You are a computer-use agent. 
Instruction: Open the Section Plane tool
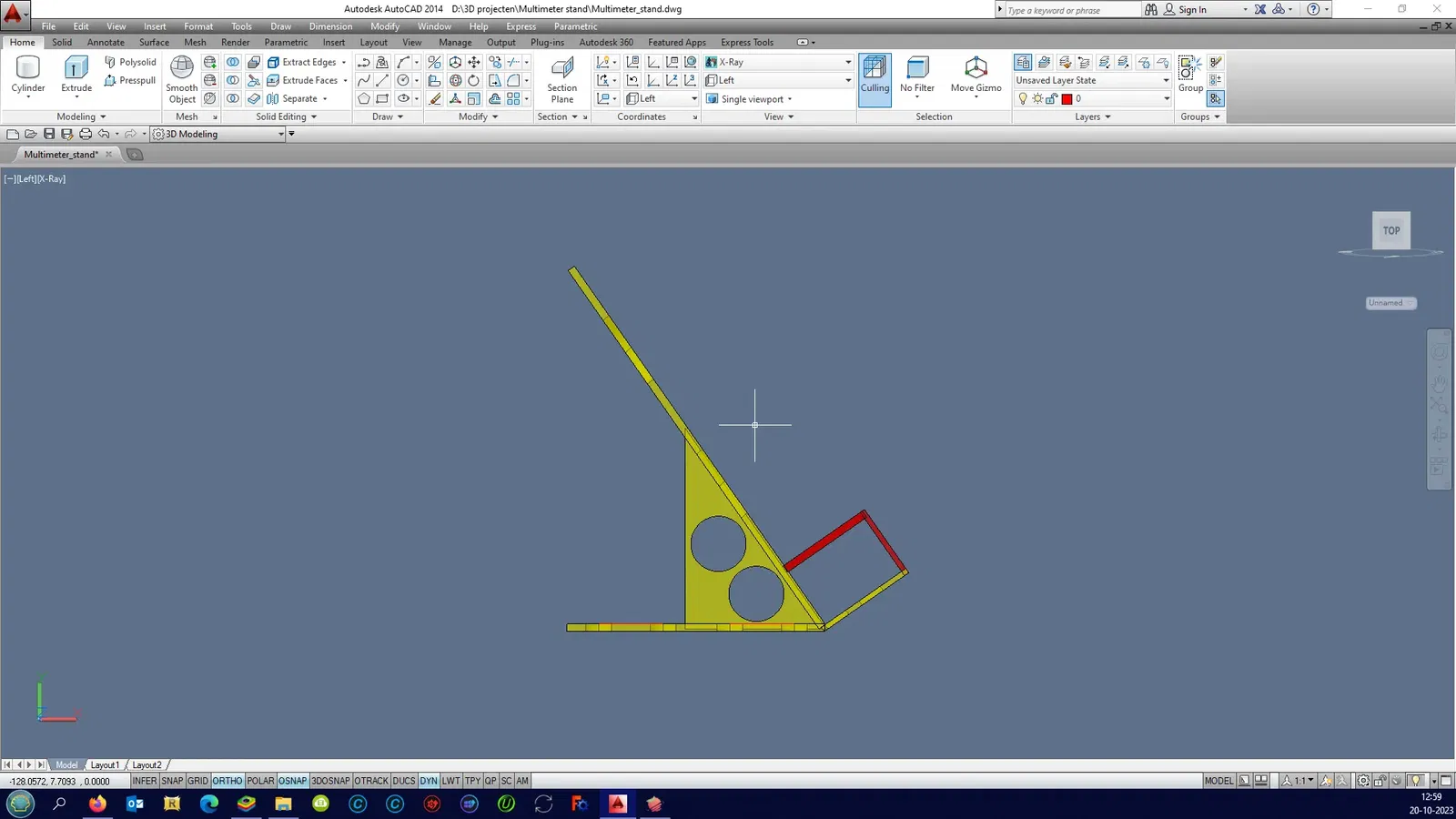(562, 80)
